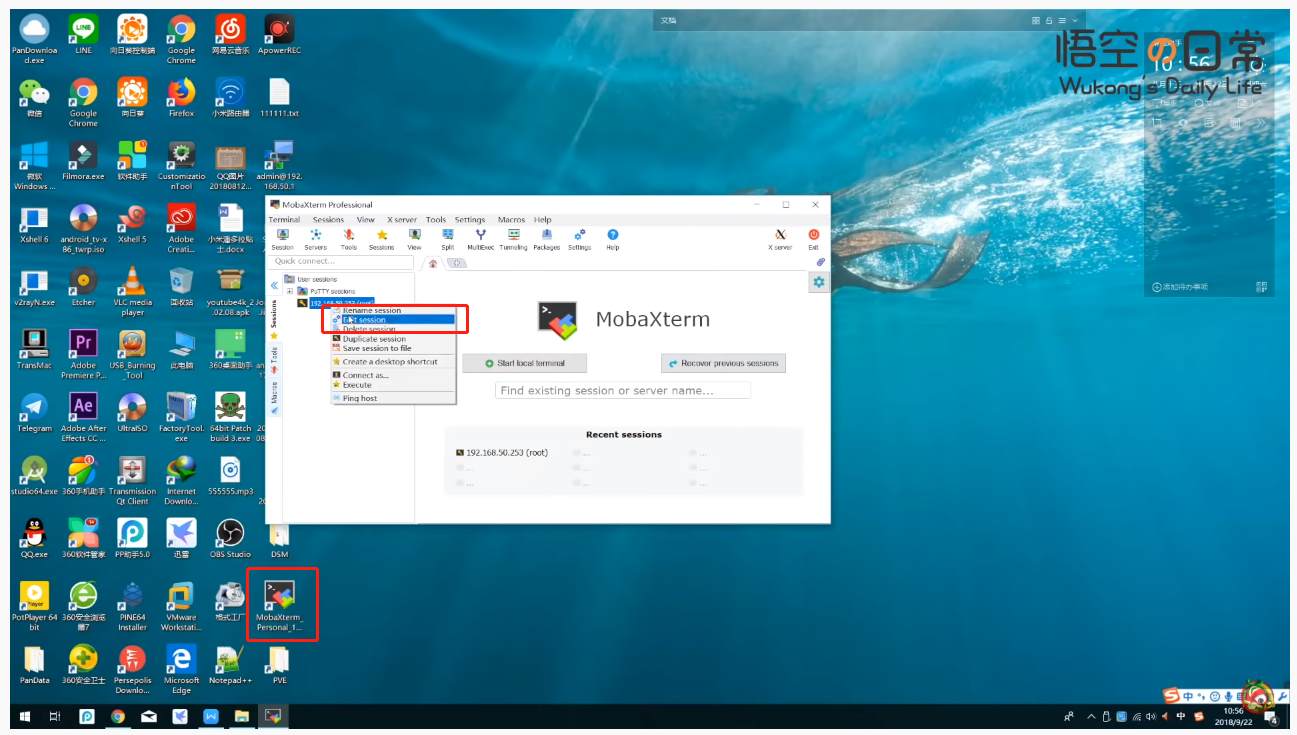Switch to the vertical Tools sidebar tab
1297x735 pixels.
point(274,360)
